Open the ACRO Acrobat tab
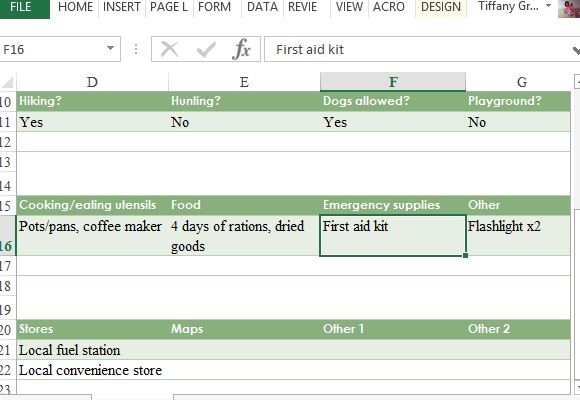The height and width of the screenshot is (400, 580). 389,7
